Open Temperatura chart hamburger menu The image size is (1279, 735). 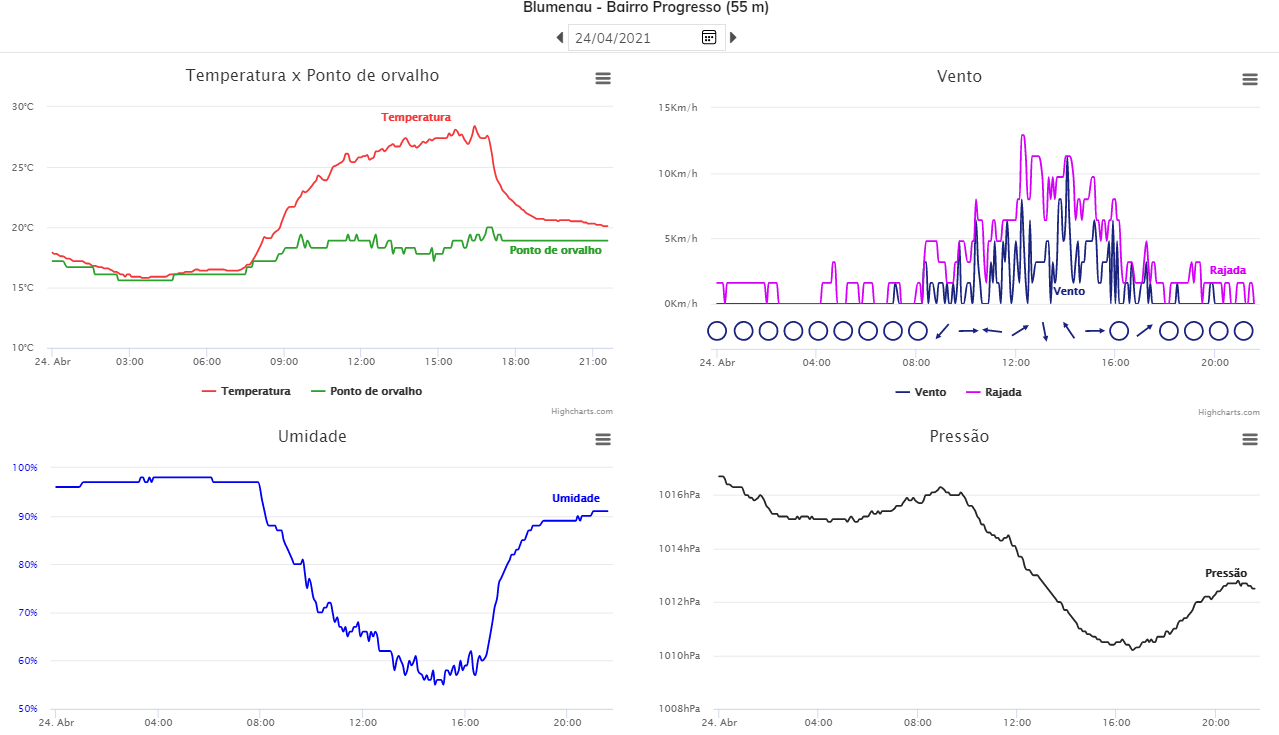point(603,78)
